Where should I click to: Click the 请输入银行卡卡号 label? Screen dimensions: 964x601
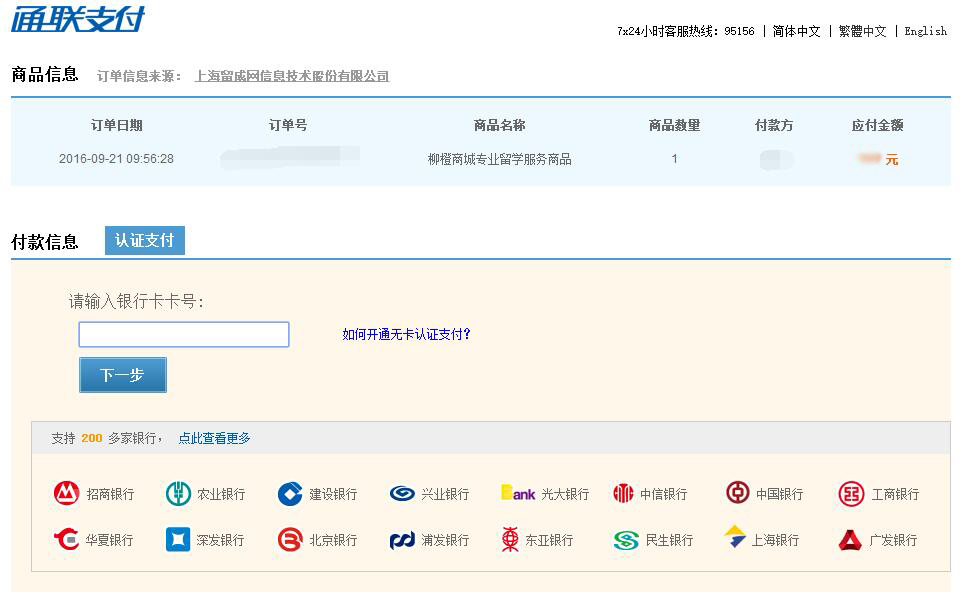click(x=136, y=301)
